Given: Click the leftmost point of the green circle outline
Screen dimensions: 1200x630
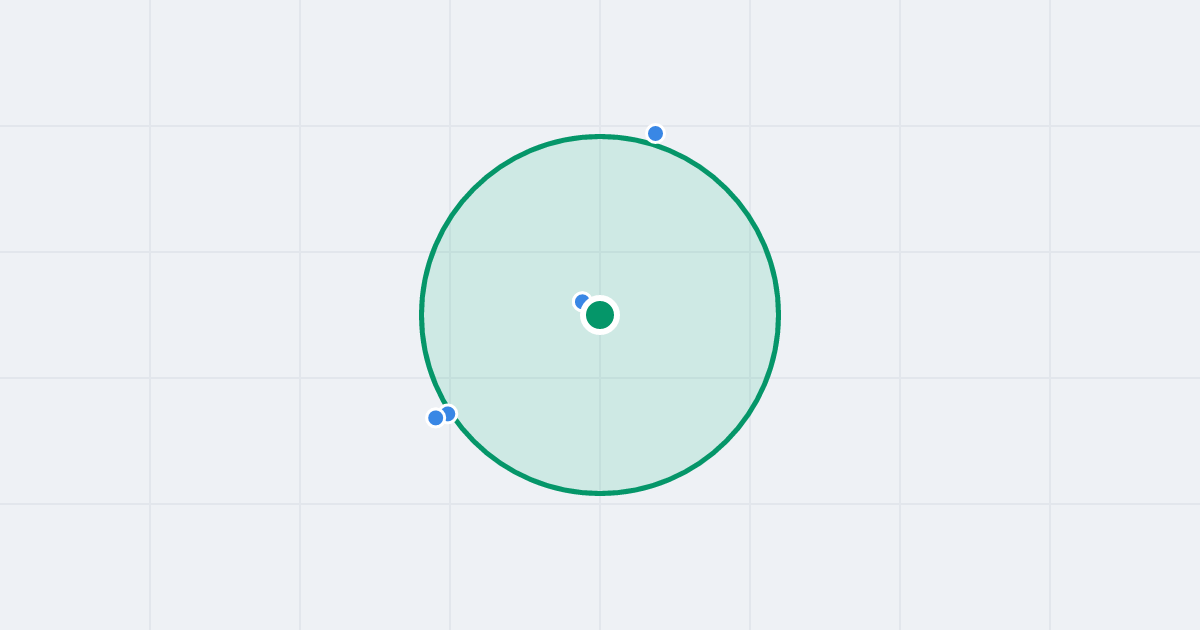Looking at the screenshot, I should 422,315.
